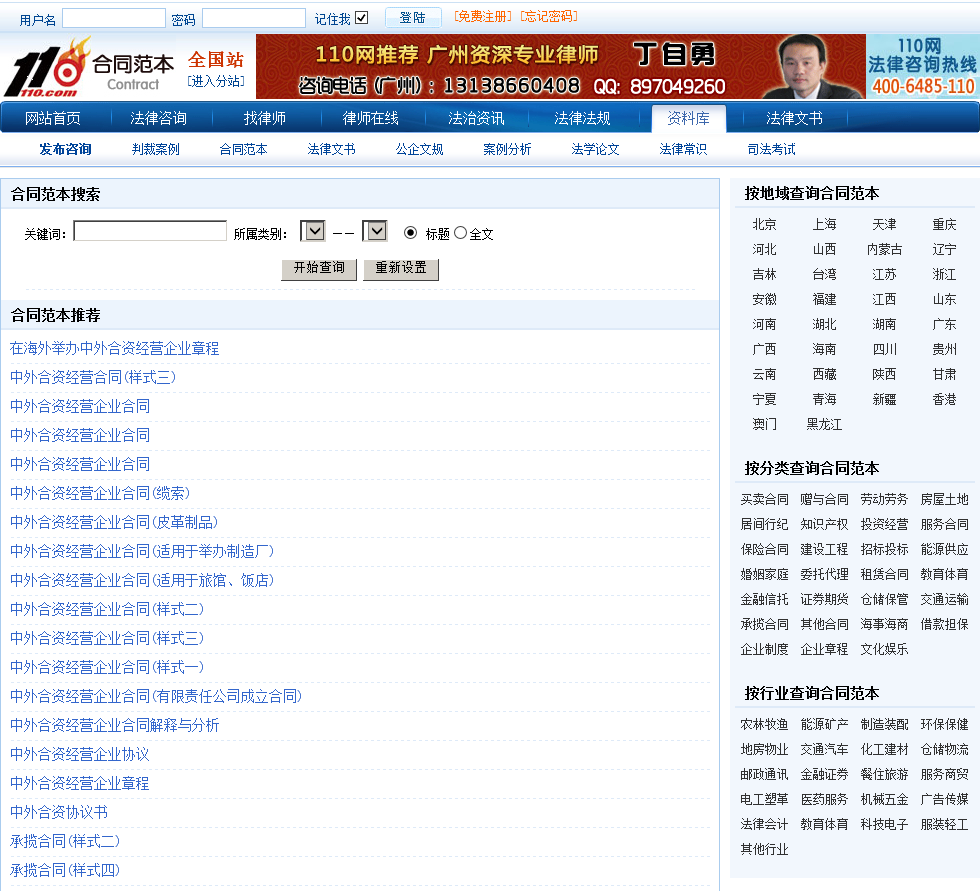Open 中外合资经营企业合同(适用于举办制造厂) link
Viewport: 980px width, 891px height.
(x=142, y=552)
